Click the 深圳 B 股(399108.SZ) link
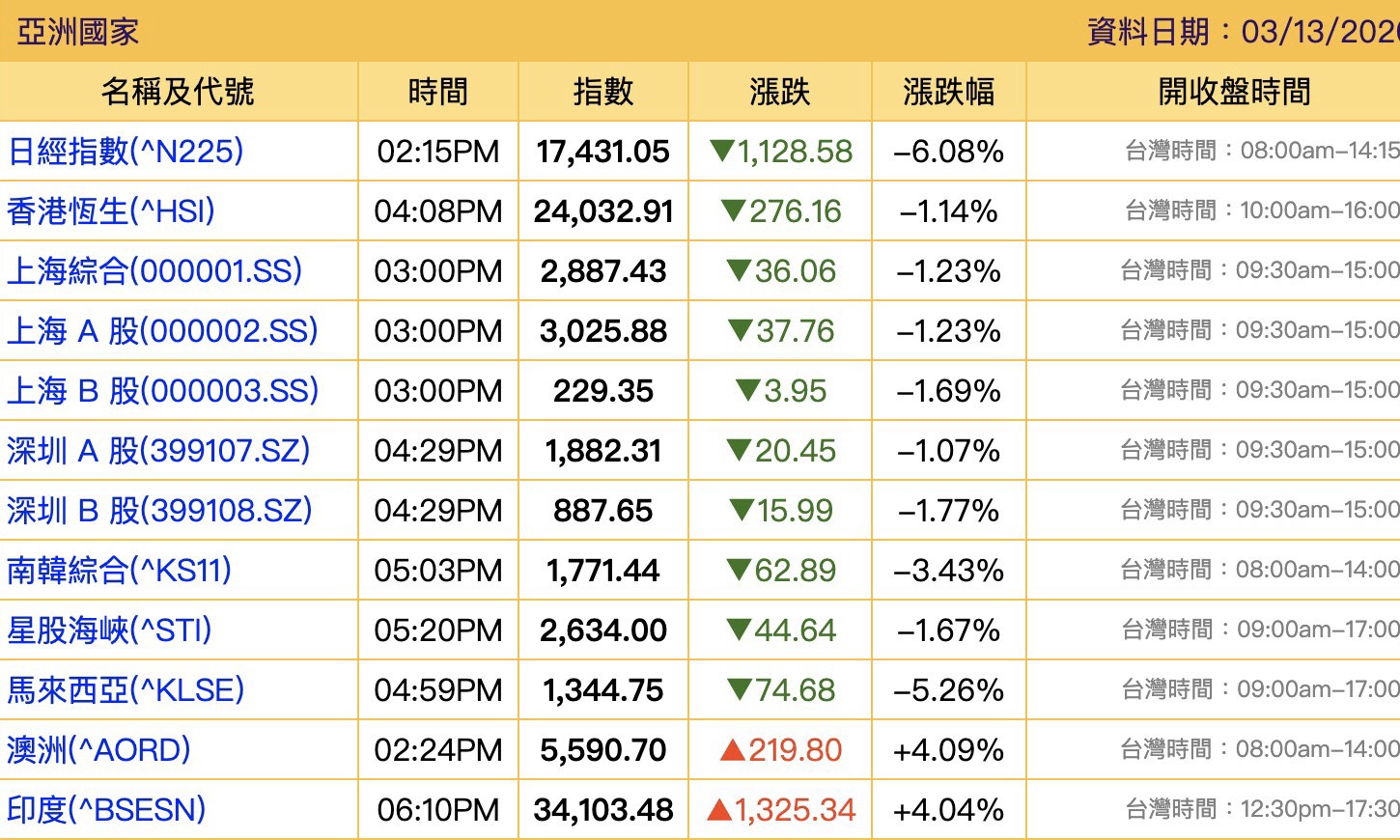1400x840 pixels. (159, 511)
